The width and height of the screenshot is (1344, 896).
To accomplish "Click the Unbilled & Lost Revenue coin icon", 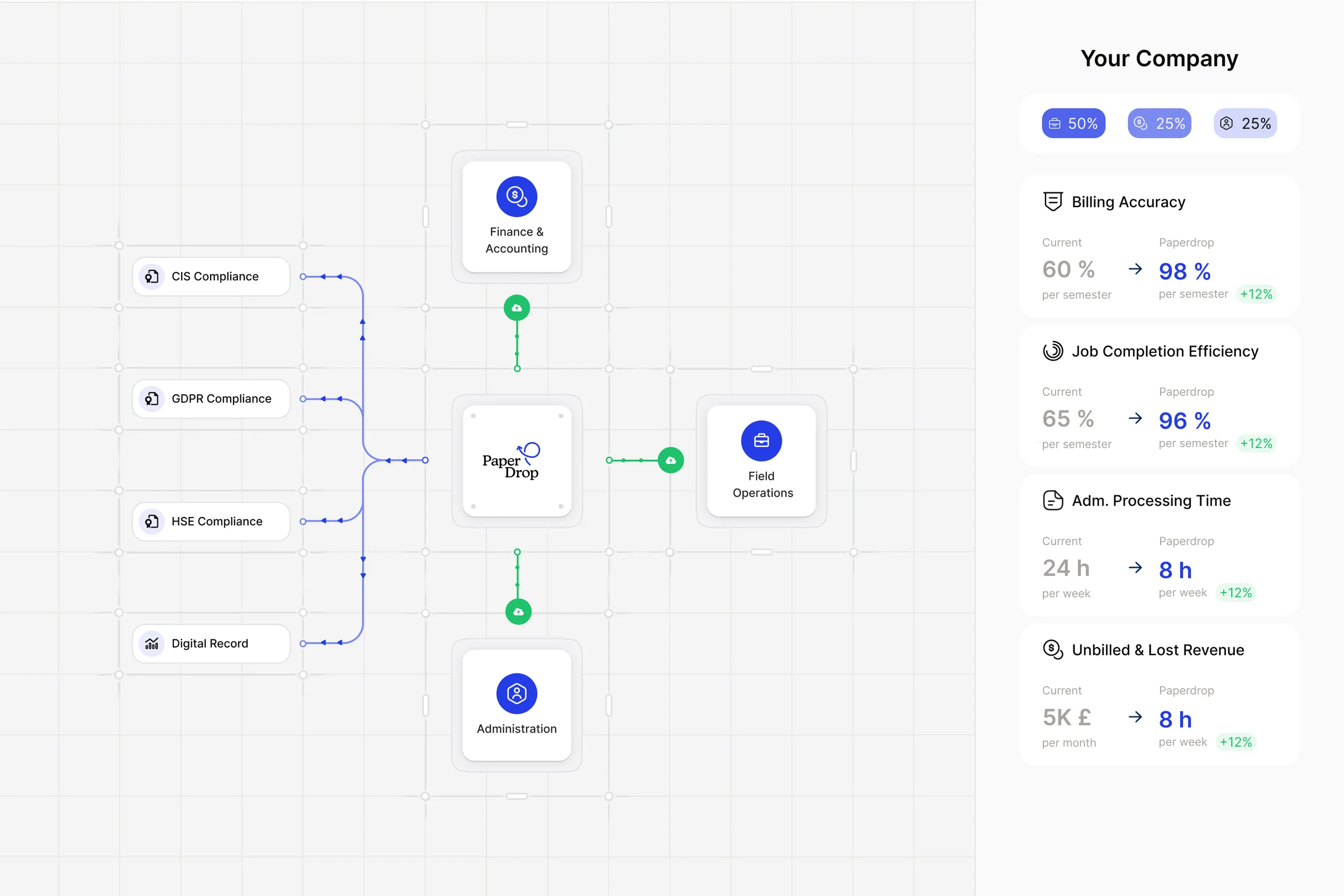I will pos(1053,650).
